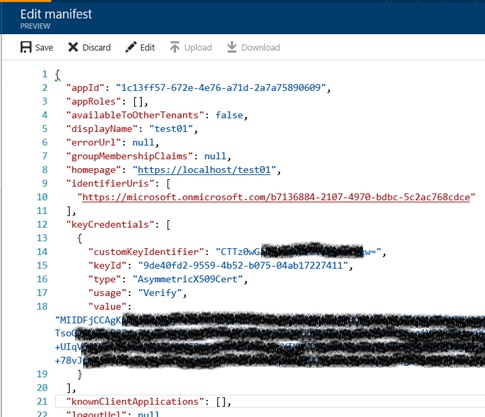Click the Save button label

click(44, 48)
